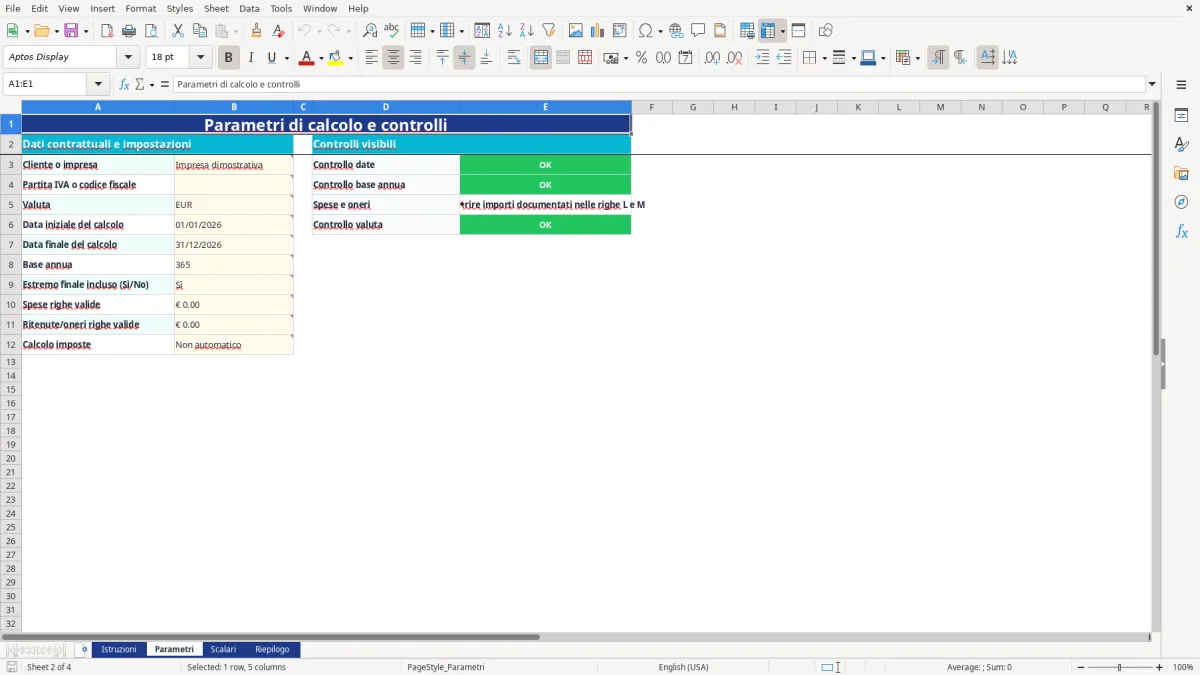Switch to the Scalari sheet tab
1200x675 pixels.
click(223, 649)
